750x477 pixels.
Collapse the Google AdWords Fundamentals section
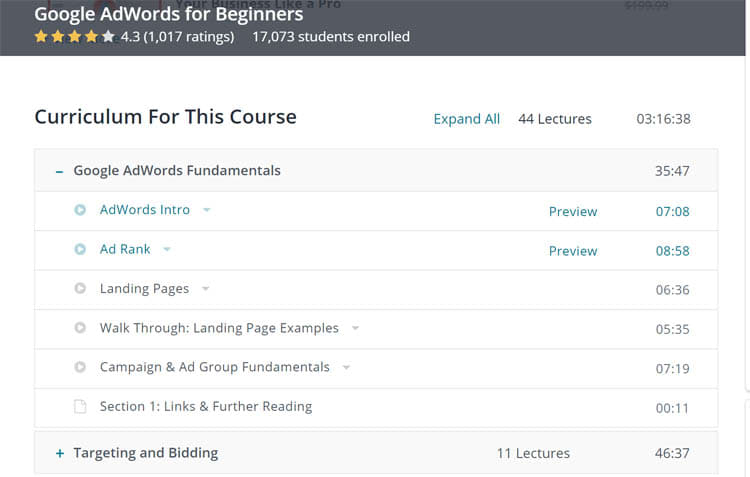click(59, 171)
